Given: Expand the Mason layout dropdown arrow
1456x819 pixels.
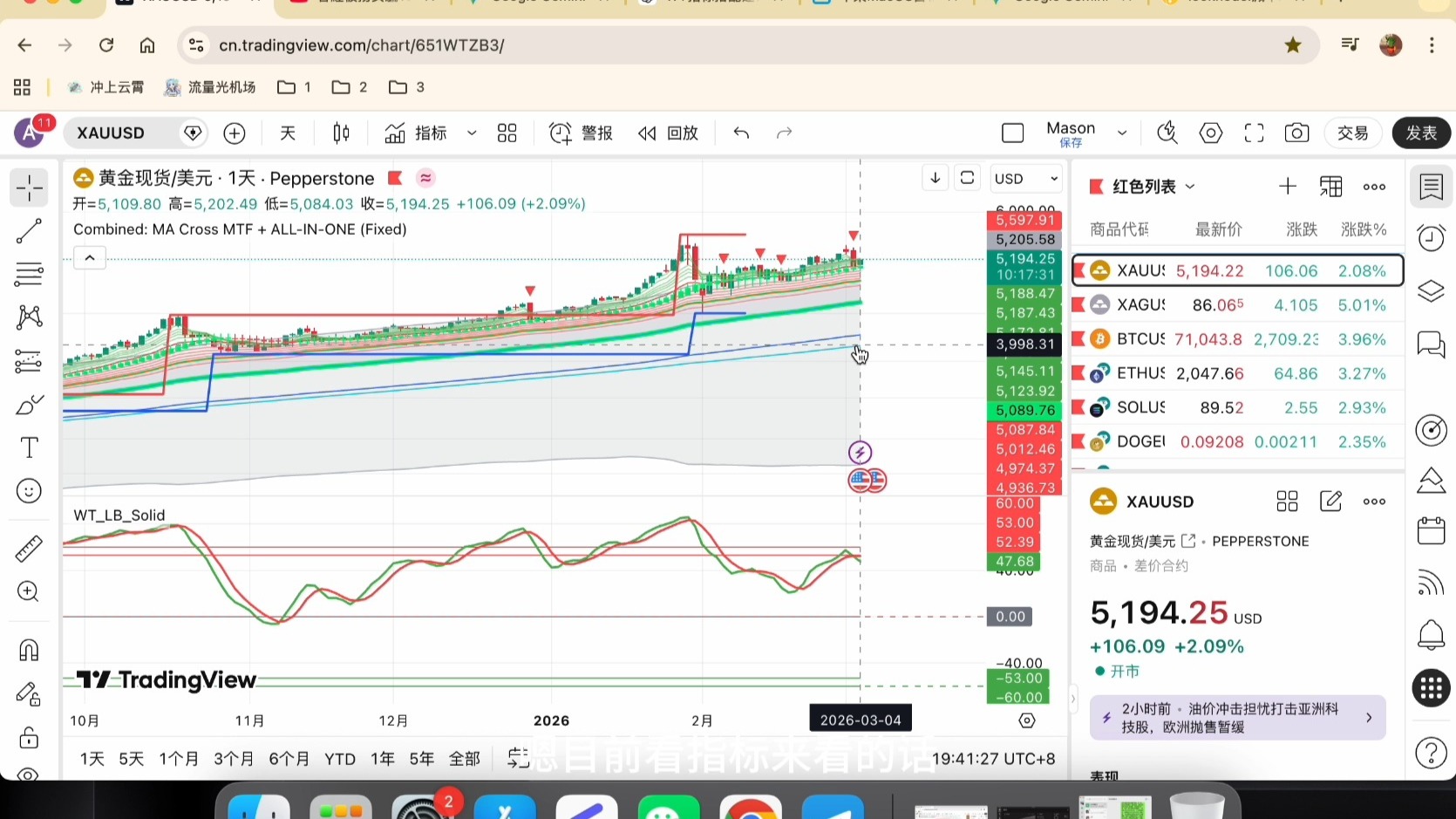Looking at the screenshot, I should click(x=1122, y=133).
